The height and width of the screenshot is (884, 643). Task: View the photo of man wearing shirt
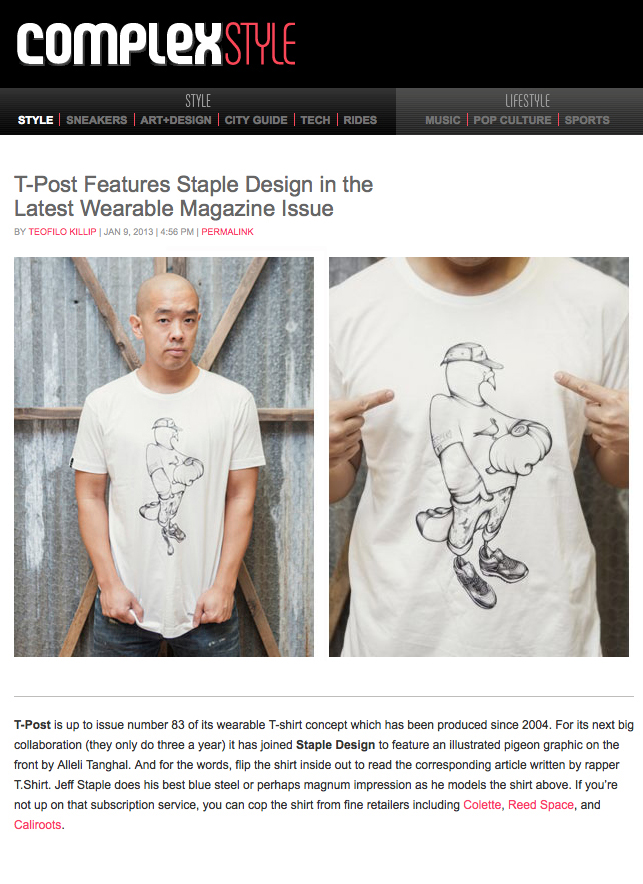(x=164, y=457)
